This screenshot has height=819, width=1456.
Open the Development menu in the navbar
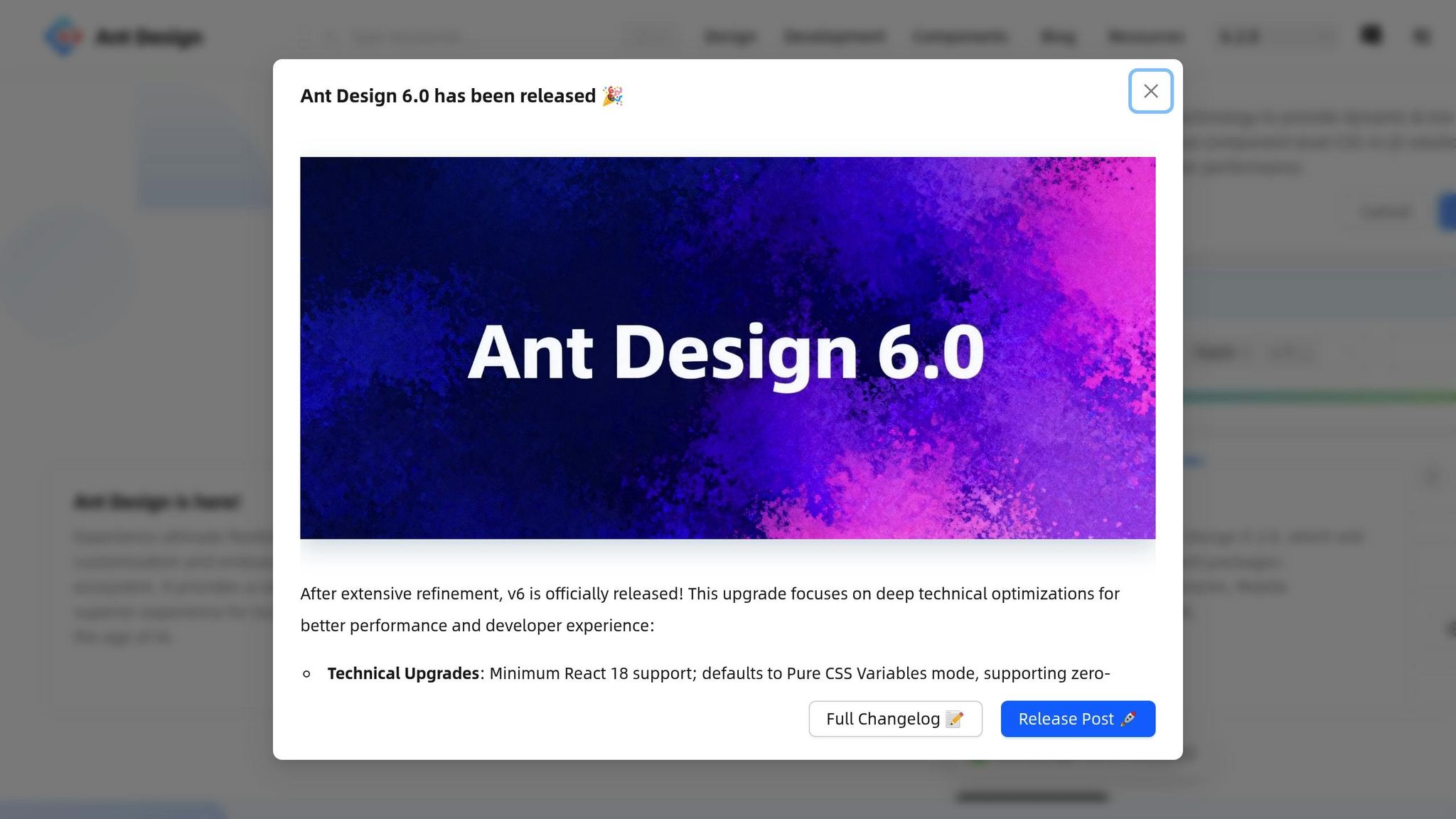pyautogui.click(x=834, y=36)
